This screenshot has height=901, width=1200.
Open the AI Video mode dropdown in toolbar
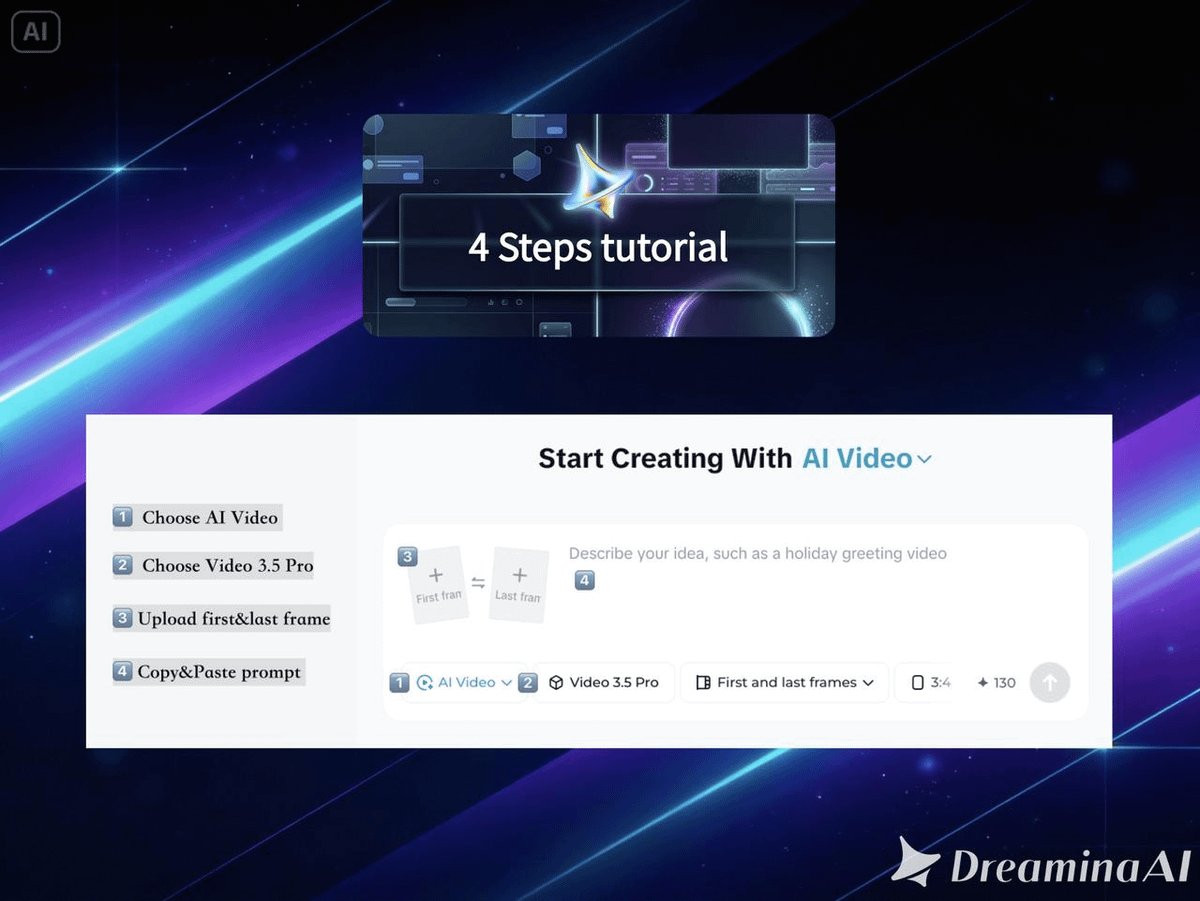click(x=465, y=683)
